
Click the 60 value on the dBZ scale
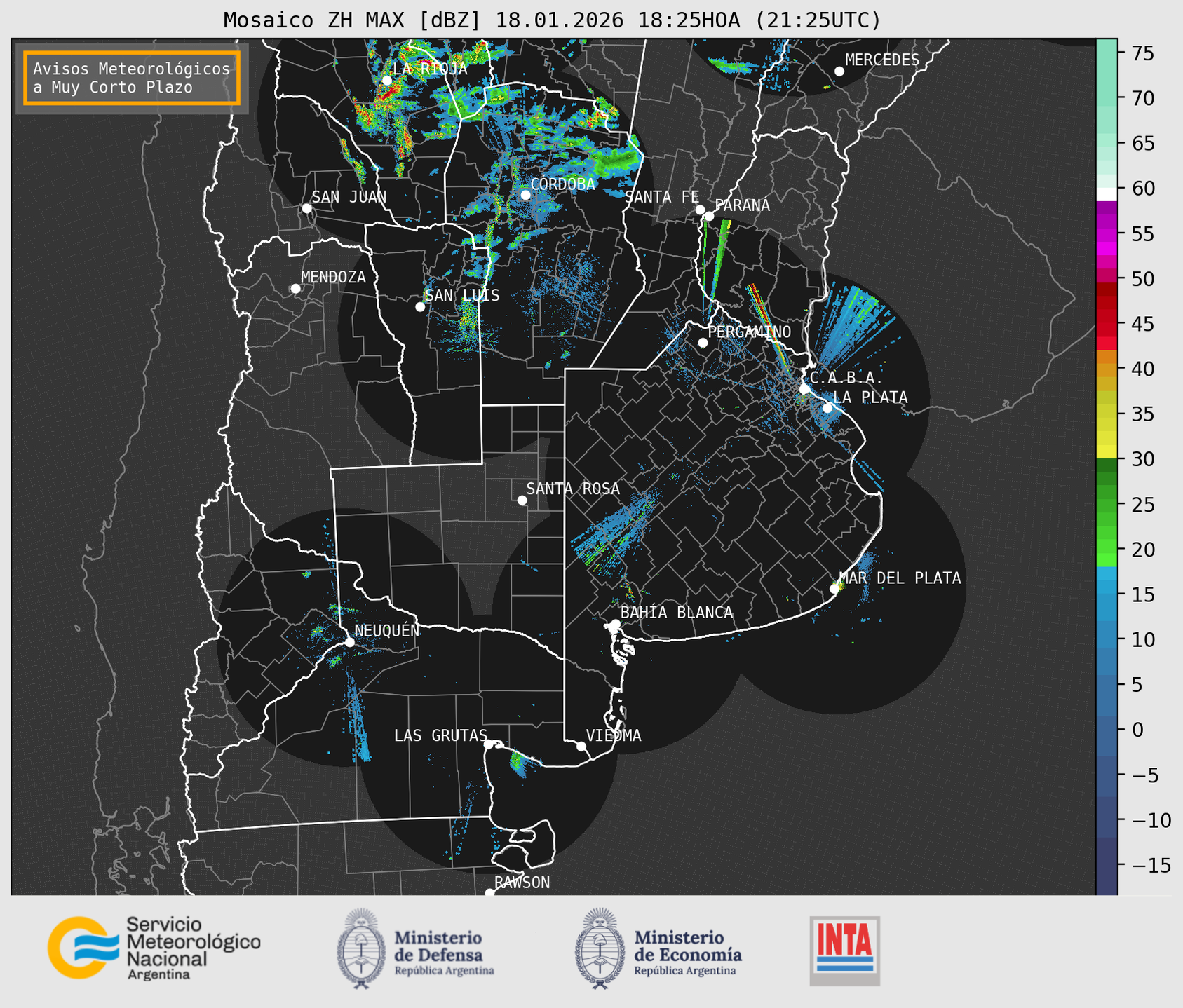pos(1144,189)
